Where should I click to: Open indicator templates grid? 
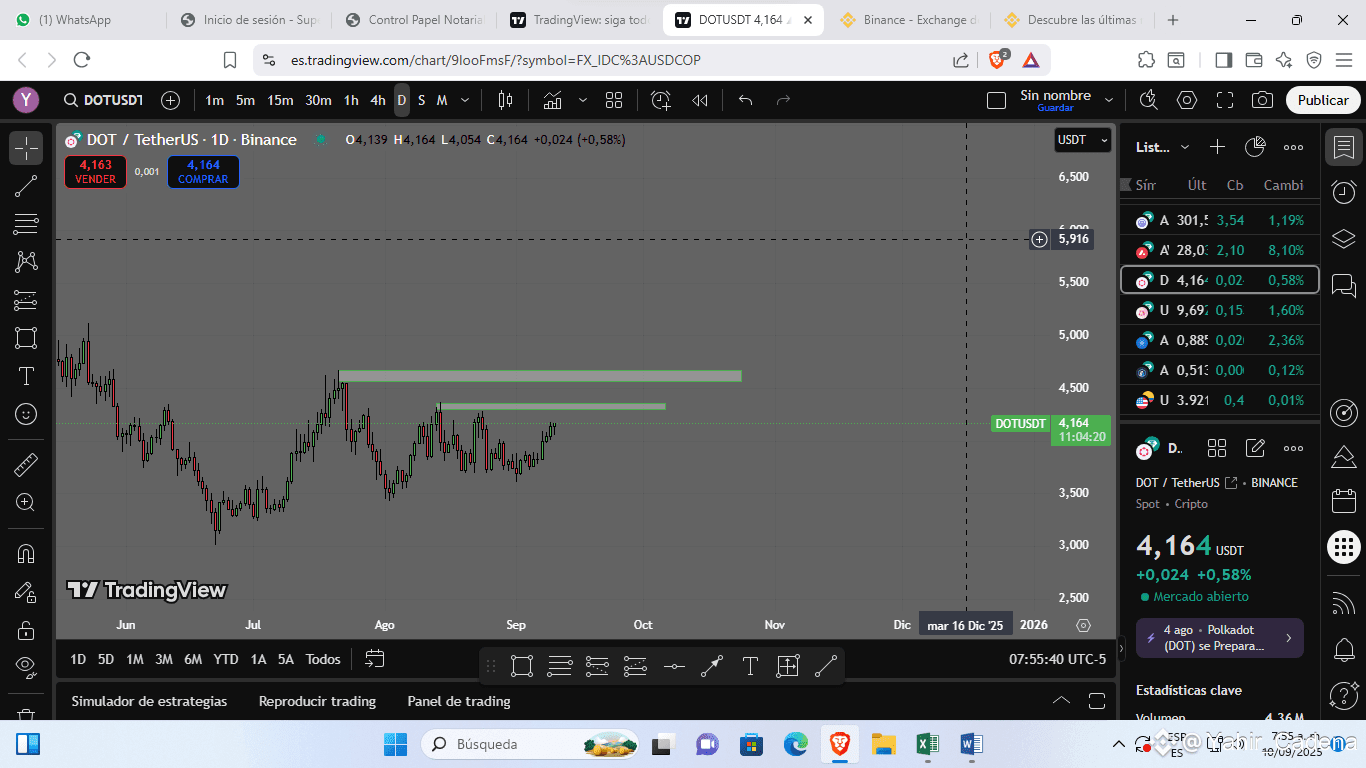point(614,100)
